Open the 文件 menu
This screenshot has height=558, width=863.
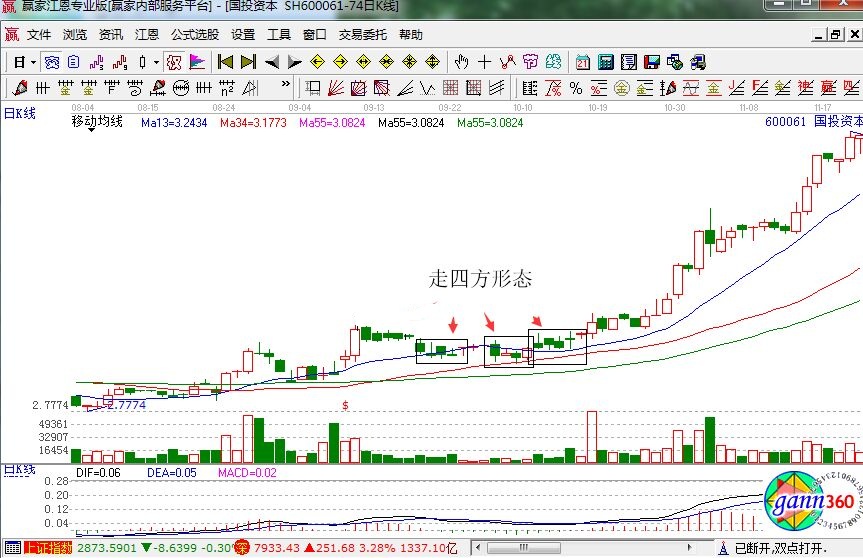39,34
